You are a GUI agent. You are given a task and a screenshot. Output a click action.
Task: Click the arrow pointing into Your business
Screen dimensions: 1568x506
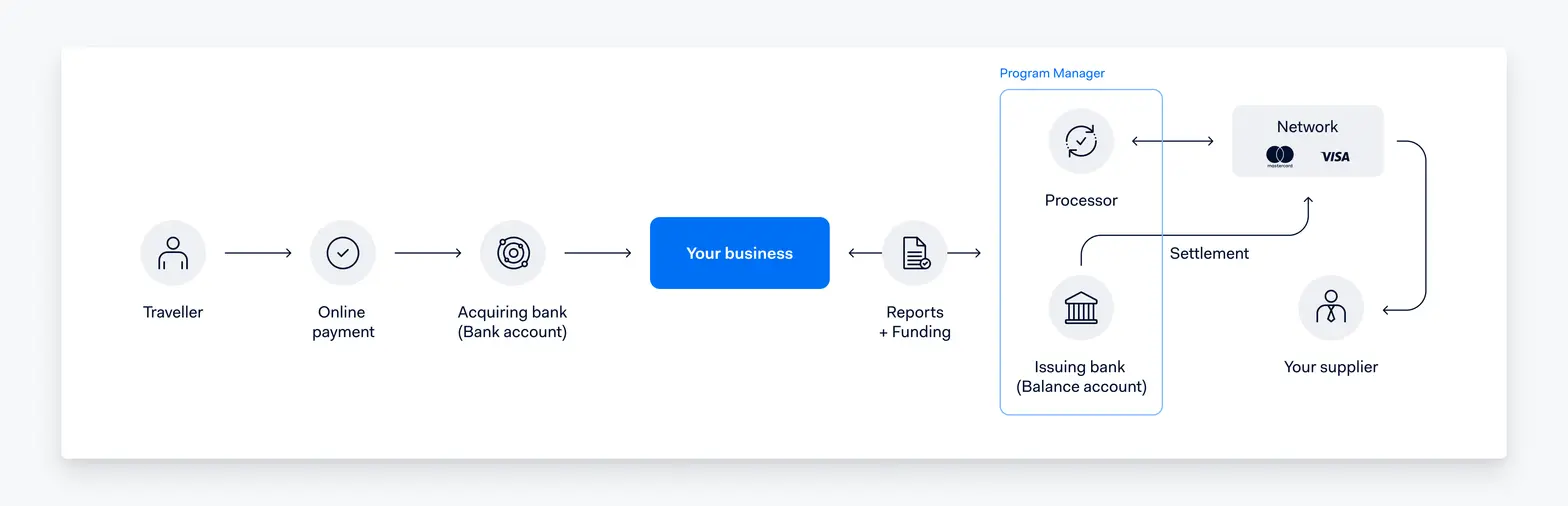pos(598,253)
